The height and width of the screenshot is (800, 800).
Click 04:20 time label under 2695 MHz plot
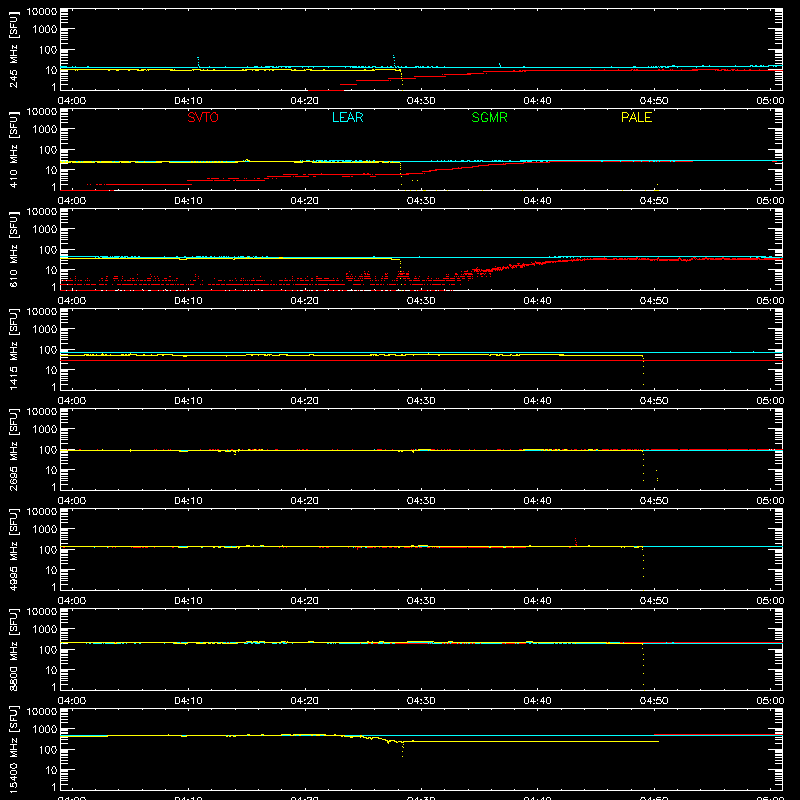coord(305,501)
